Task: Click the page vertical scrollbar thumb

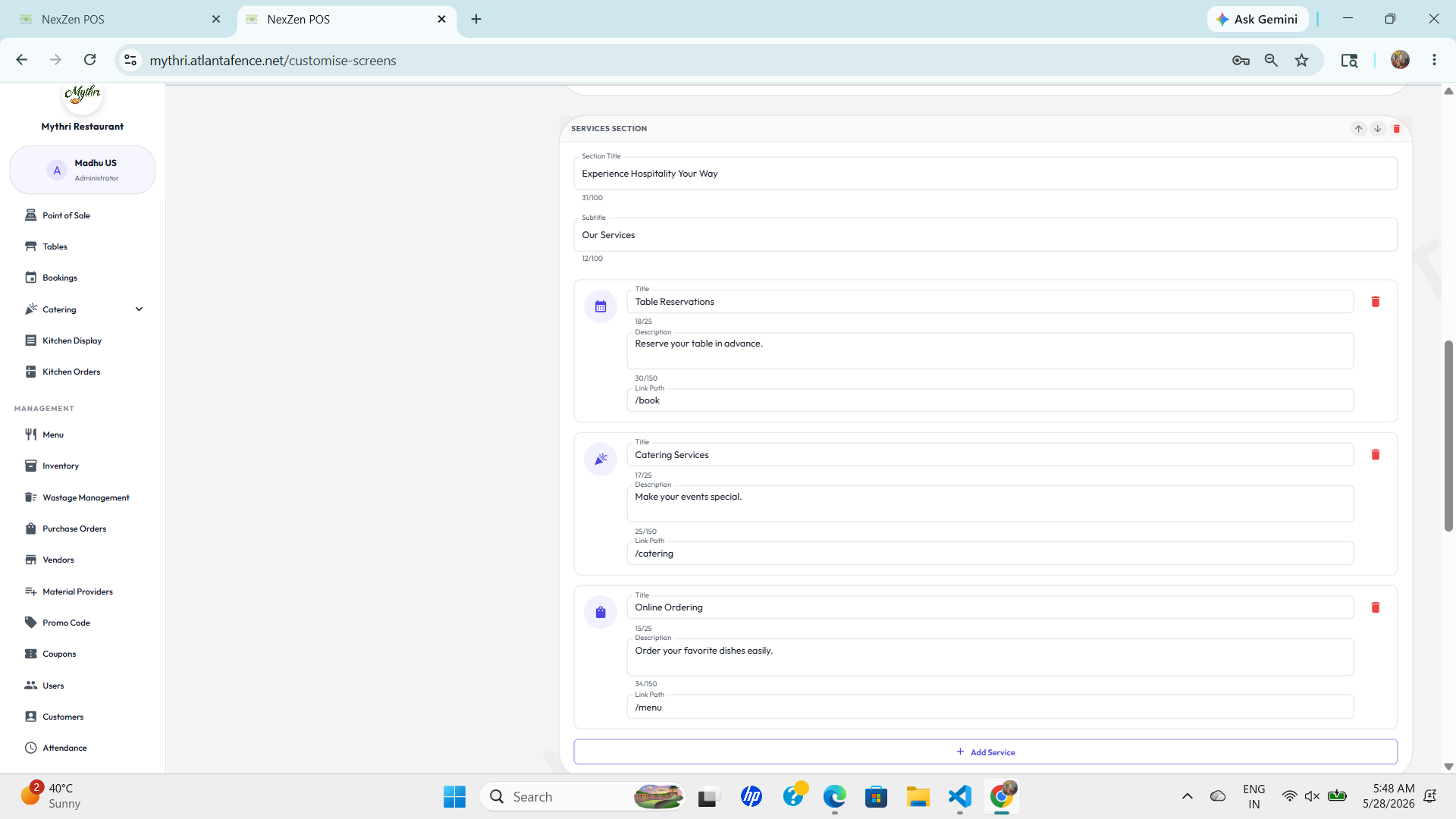Action: (1448, 436)
